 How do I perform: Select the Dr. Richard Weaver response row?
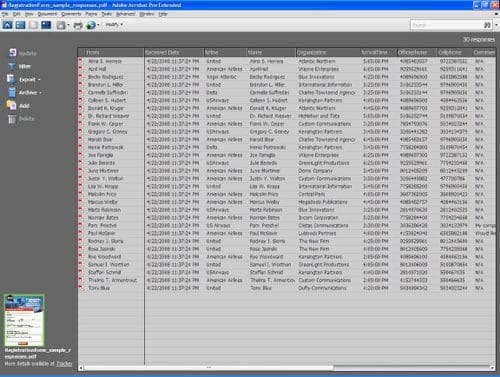(x=287, y=116)
